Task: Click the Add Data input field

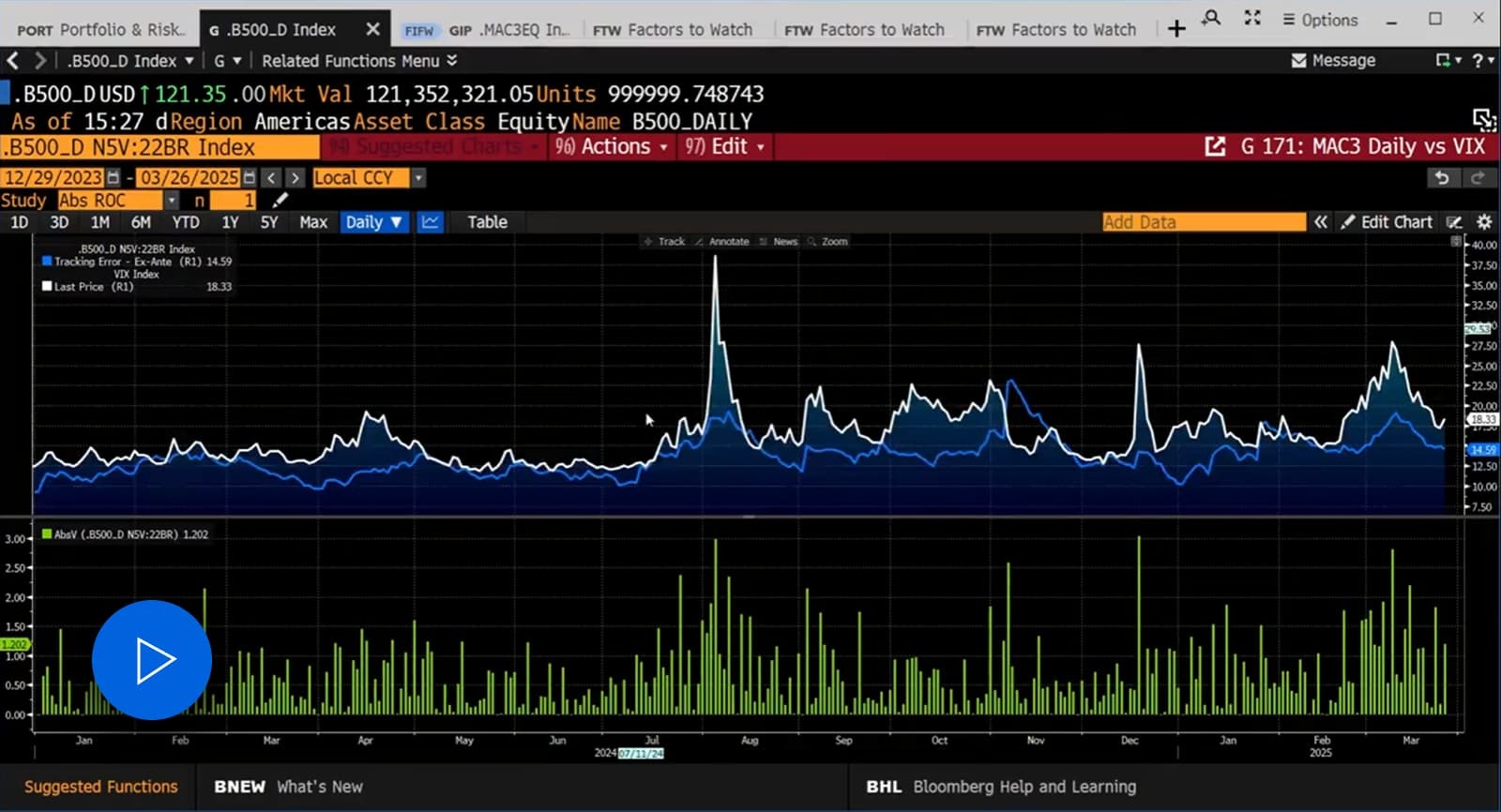Action: 1204,222
